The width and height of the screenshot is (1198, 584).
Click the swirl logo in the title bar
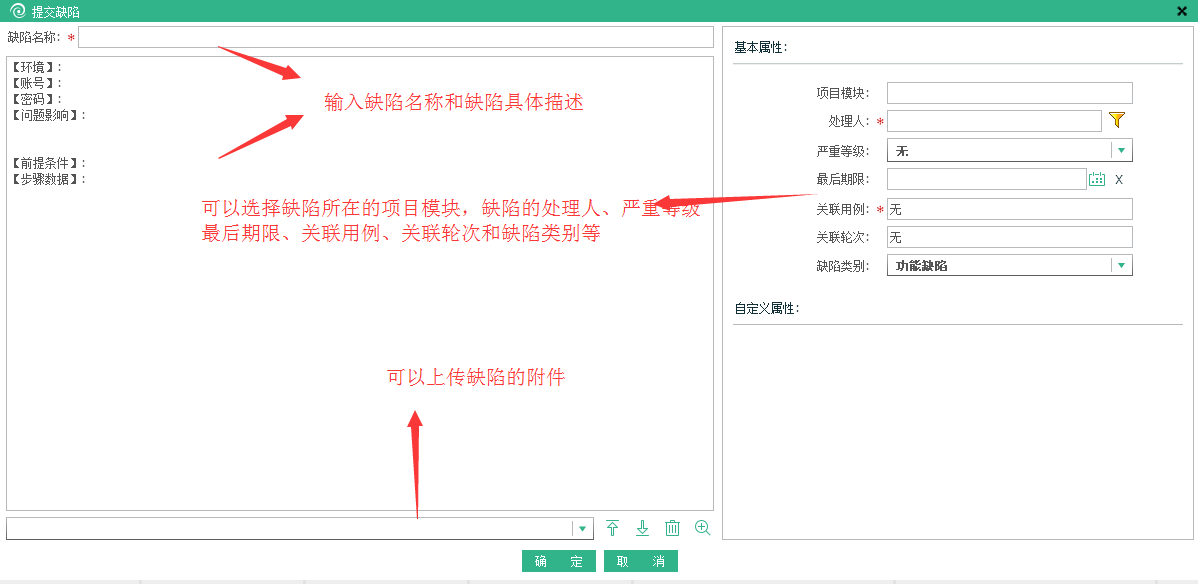click(16, 11)
